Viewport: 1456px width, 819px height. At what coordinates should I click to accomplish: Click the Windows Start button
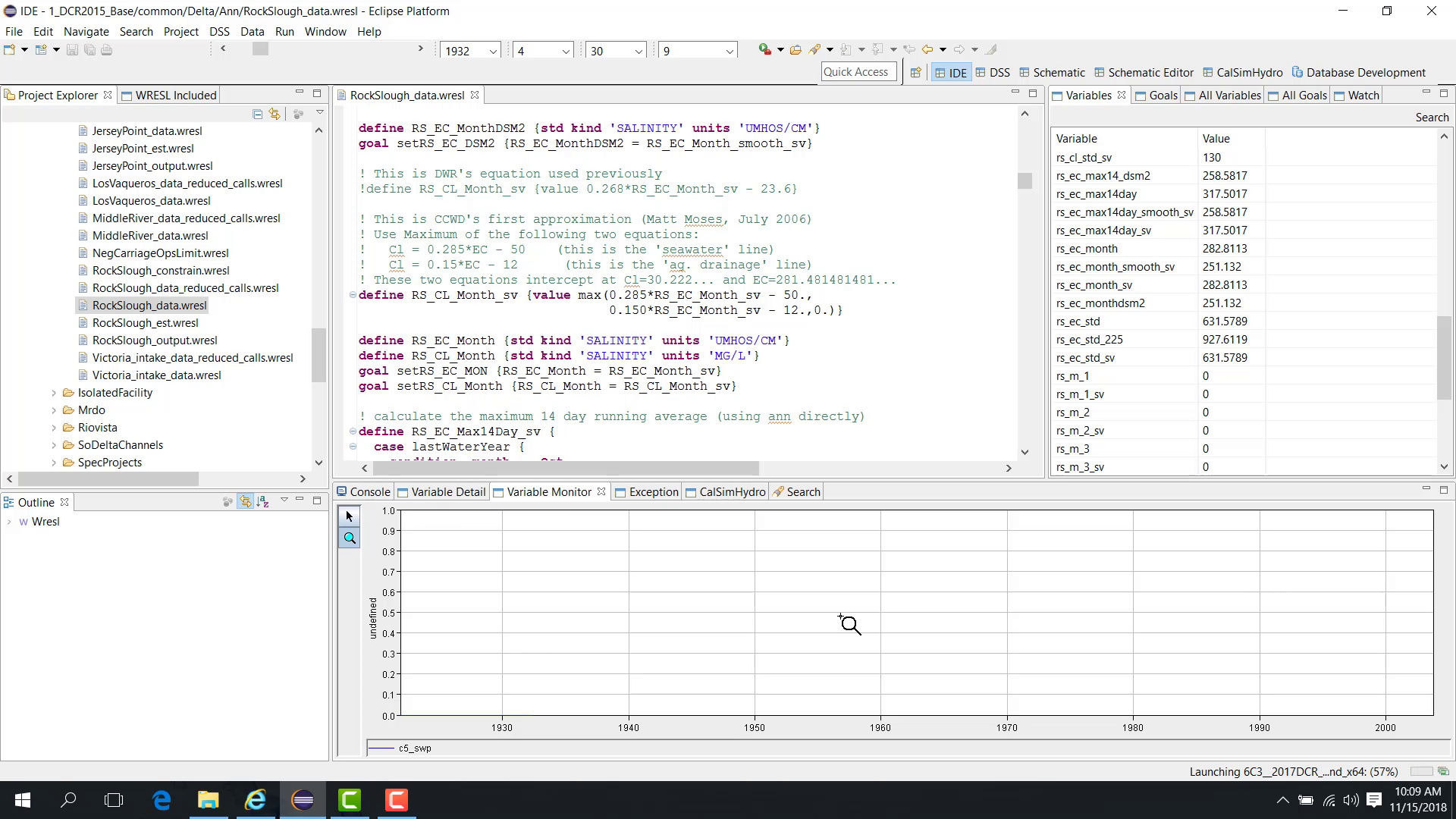[23, 800]
